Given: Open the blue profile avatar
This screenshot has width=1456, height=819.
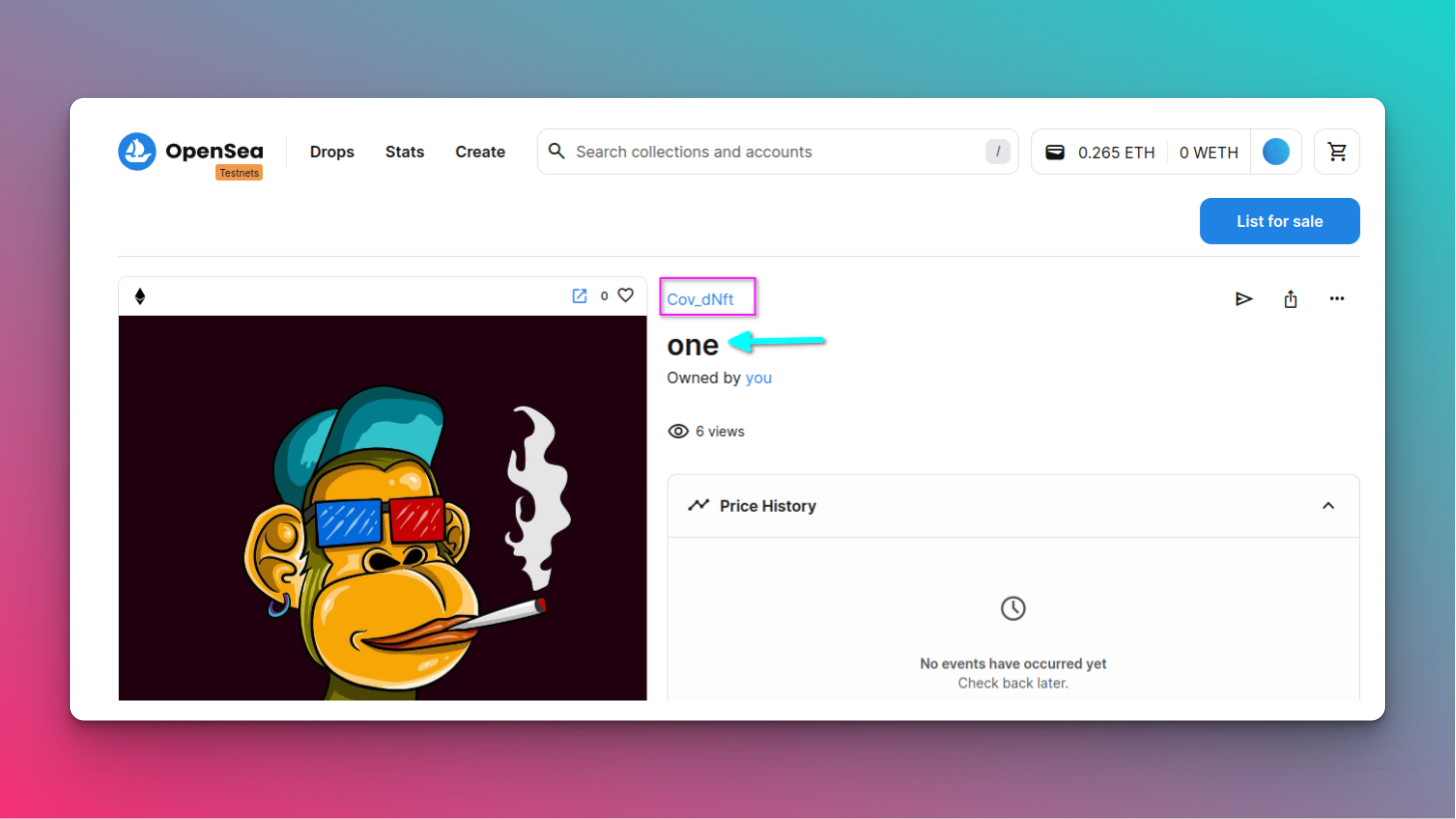Looking at the screenshot, I should point(1276,152).
